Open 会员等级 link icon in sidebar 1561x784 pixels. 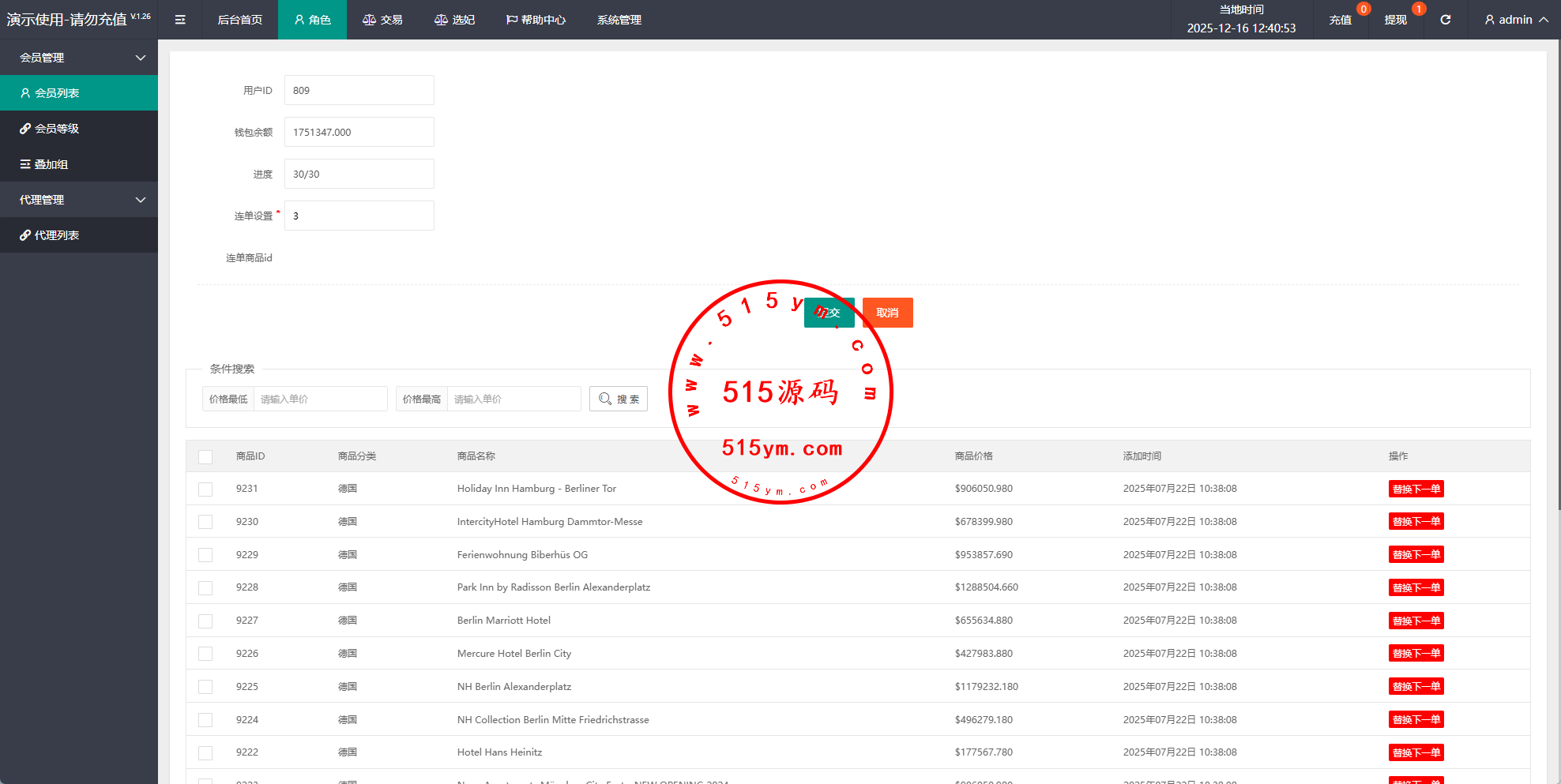coord(25,129)
